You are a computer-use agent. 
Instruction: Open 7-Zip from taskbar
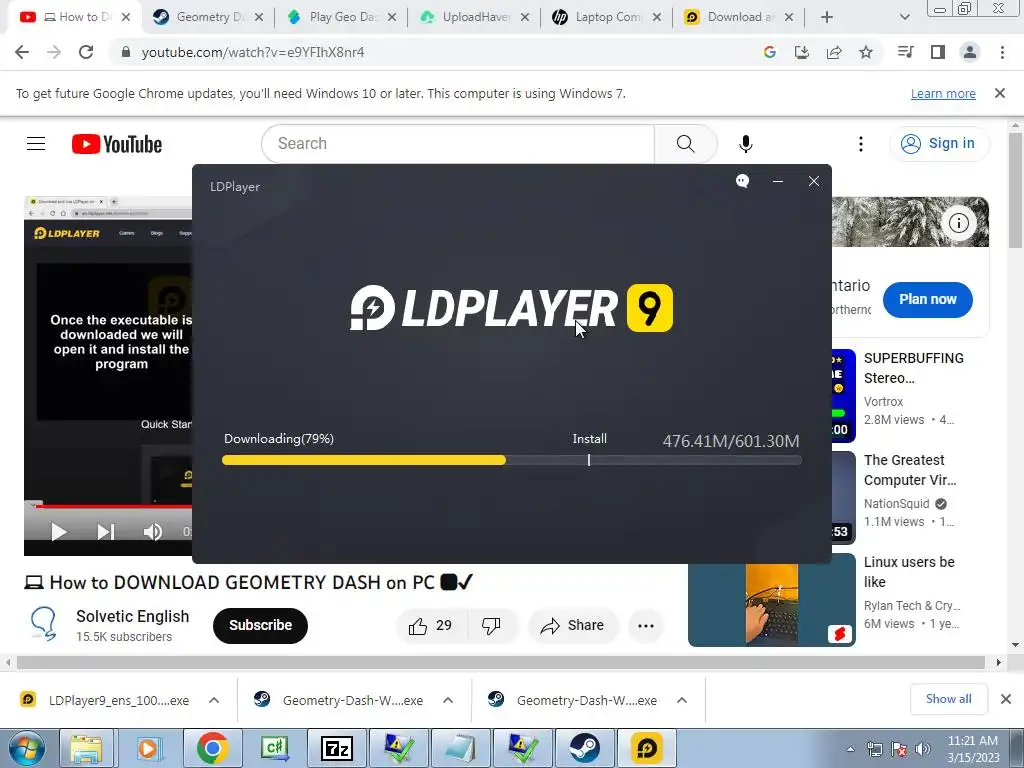coord(337,748)
